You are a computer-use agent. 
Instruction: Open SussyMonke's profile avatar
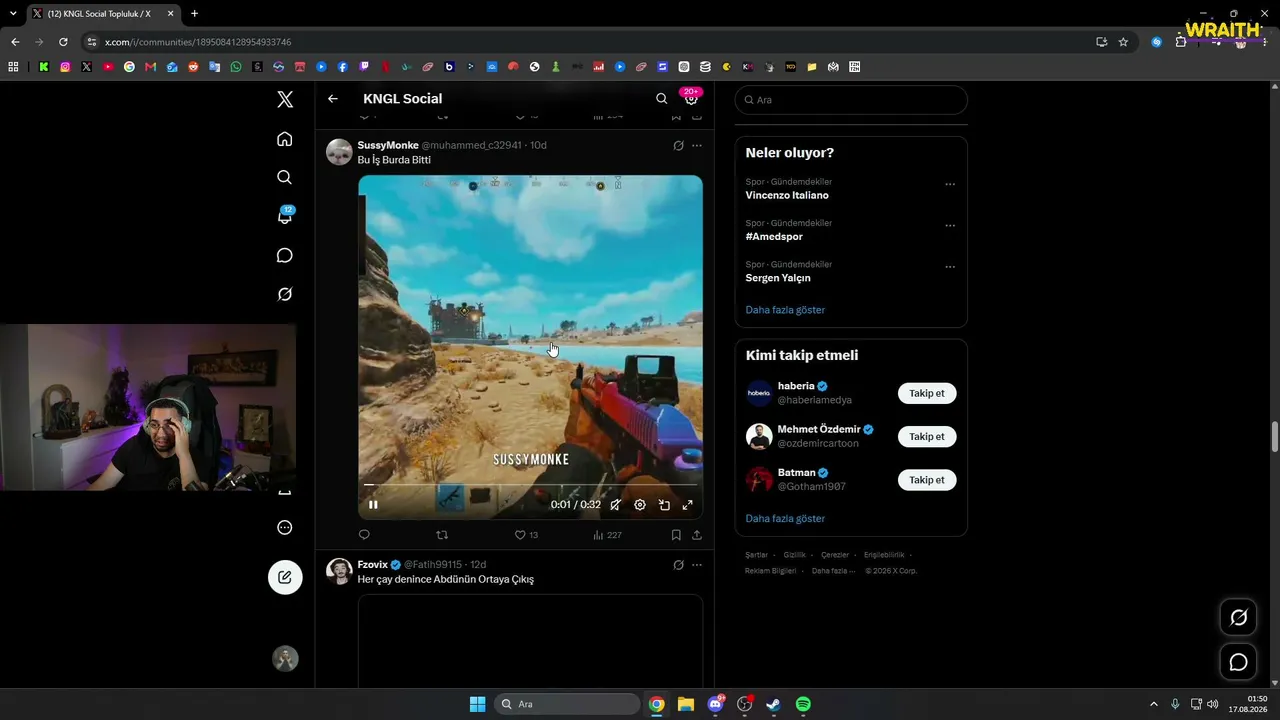pyautogui.click(x=339, y=152)
